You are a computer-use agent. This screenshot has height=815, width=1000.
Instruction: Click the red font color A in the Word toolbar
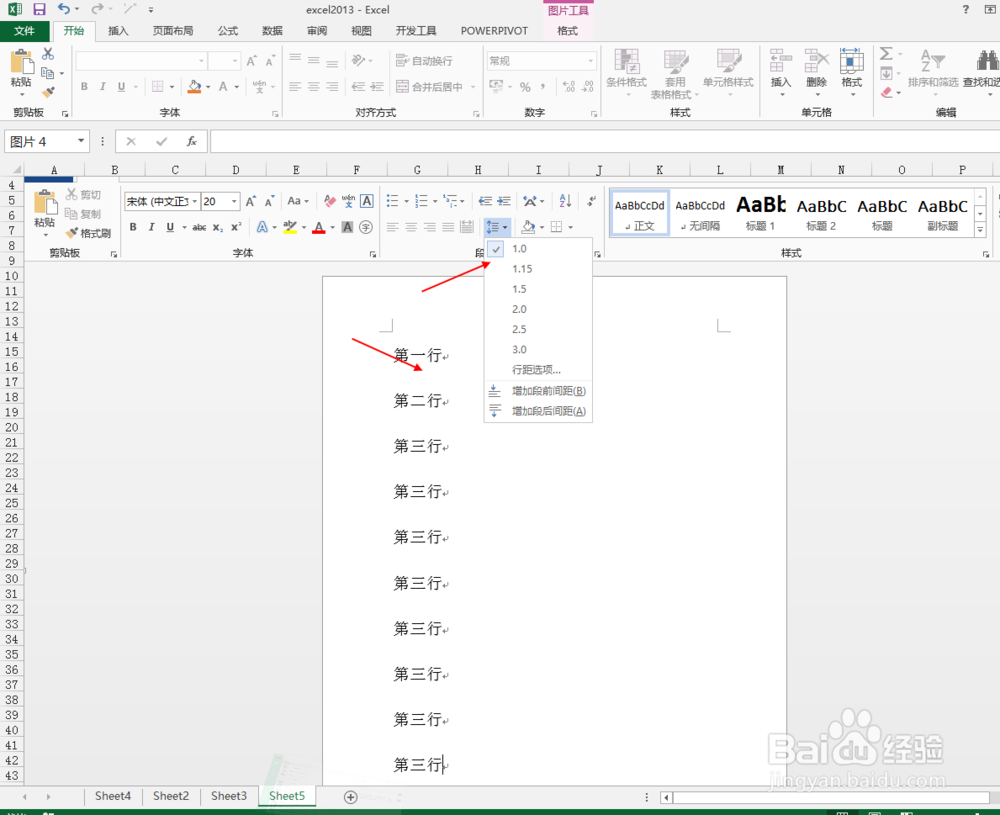coord(319,227)
